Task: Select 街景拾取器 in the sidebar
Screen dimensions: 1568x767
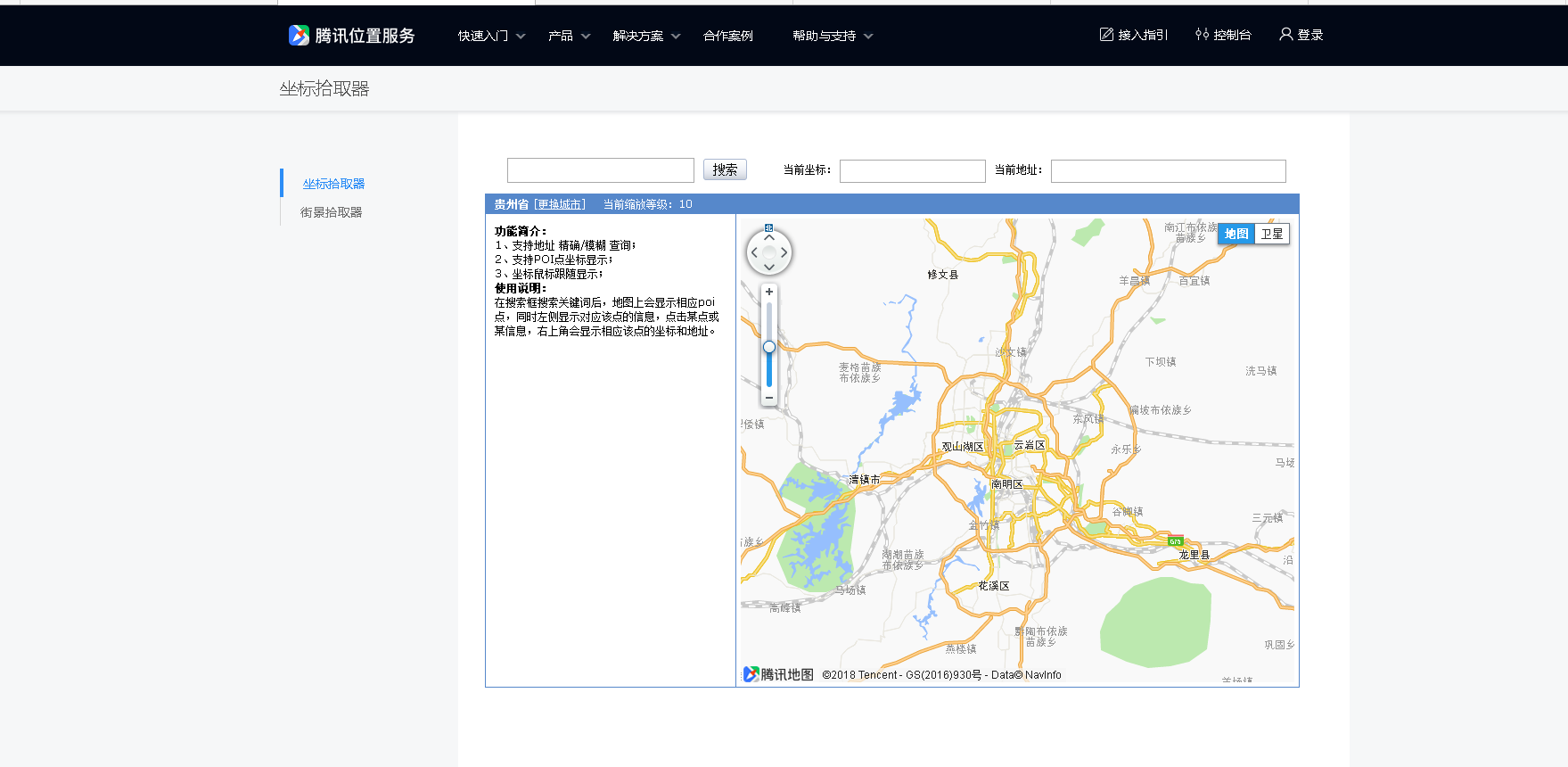Action: pyautogui.click(x=331, y=212)
